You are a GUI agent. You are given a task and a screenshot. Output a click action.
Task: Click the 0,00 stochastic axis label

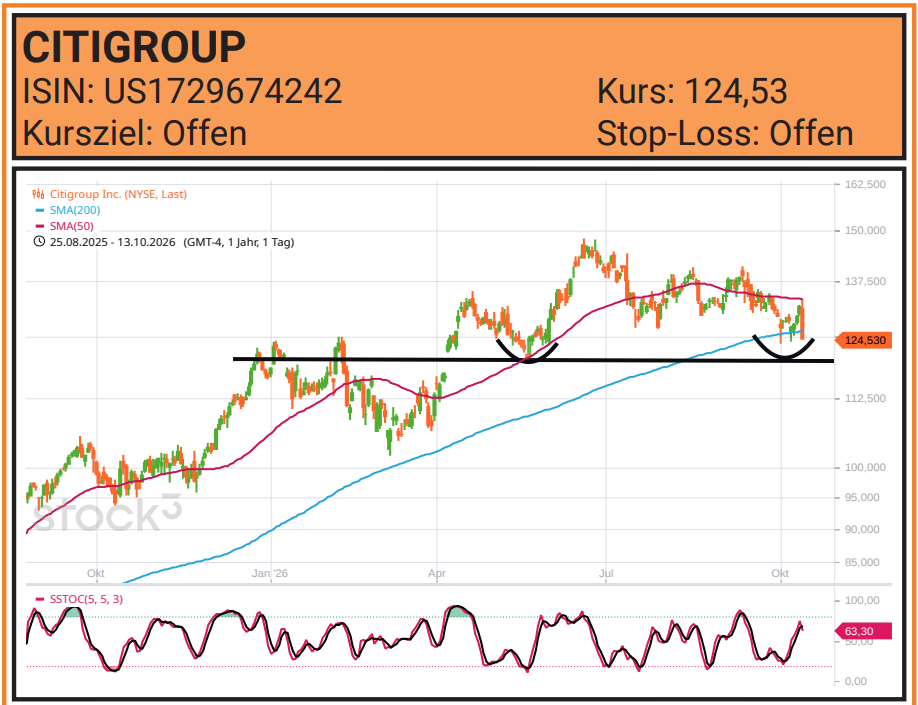pyautogui.click(x=856, y=681)
